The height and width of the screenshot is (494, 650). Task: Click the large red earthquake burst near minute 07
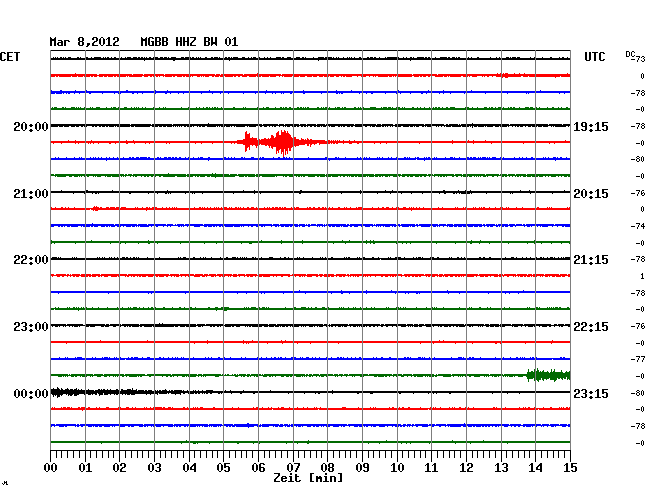283,143
